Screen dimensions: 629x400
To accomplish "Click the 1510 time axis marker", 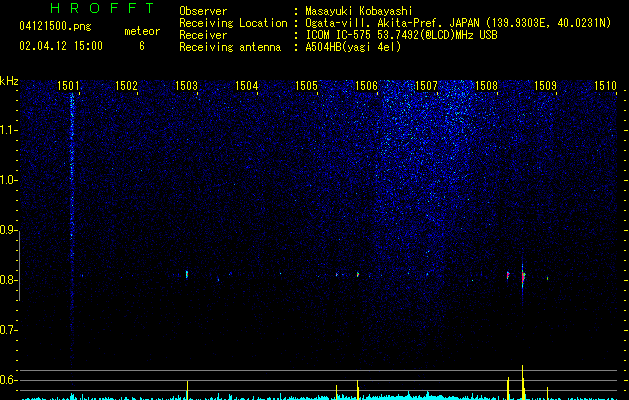I will pyautogui.click(x=605, y=85).
